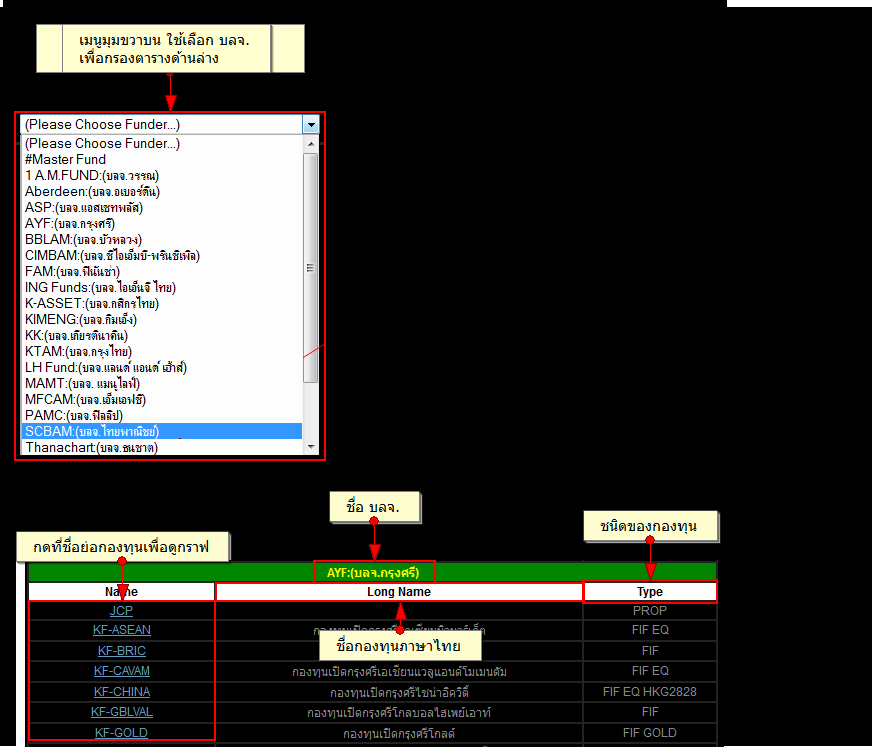The width and height of the screenshot is (876, 755).
Task: Open the KF-GBLVAL fund link
Action: [121, 712]
